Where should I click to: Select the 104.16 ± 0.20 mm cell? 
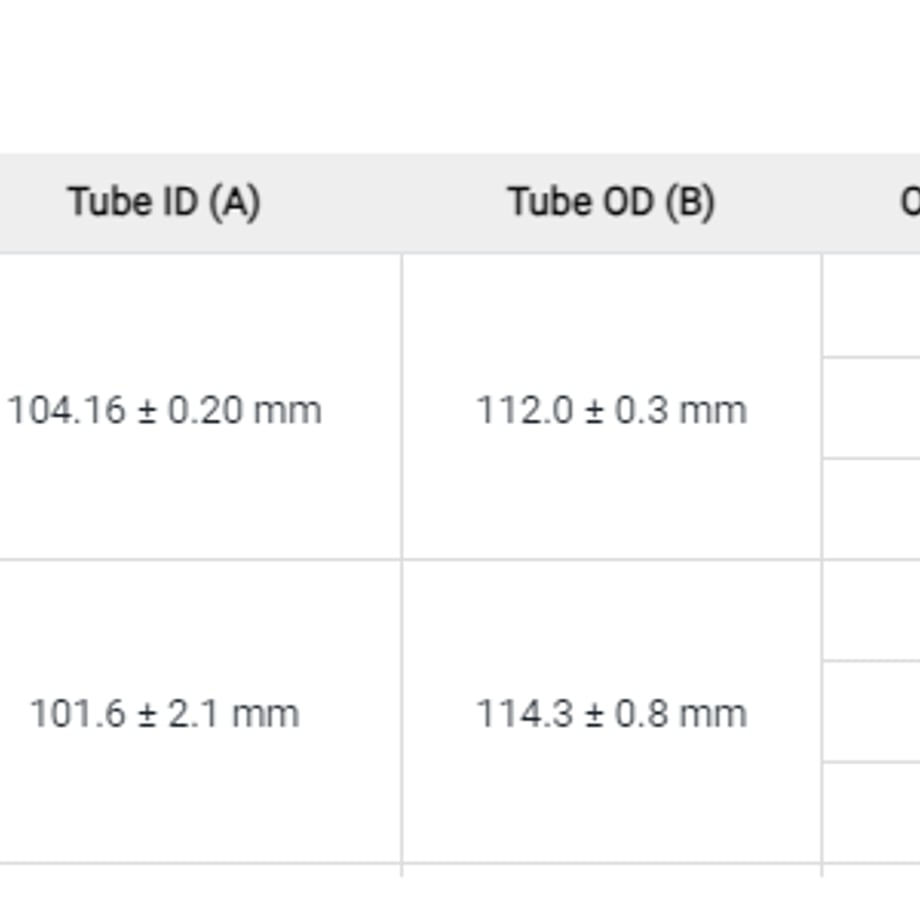[x=164, y=409]
